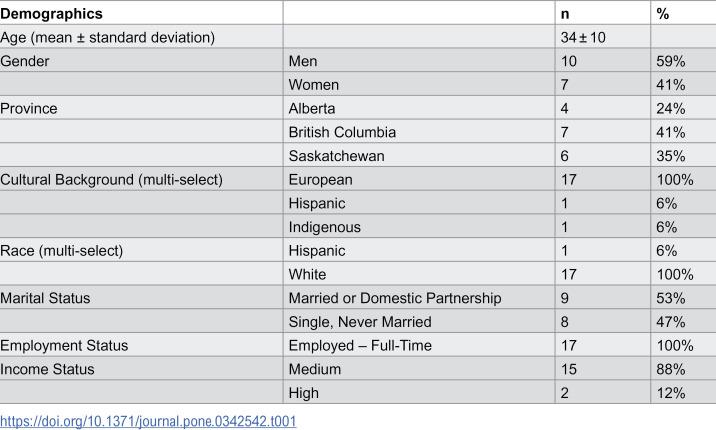The height and width of the screenshot is (430, 716).
Task: Select Cultural Background (multi-select) label
Action: coord(111,180)
